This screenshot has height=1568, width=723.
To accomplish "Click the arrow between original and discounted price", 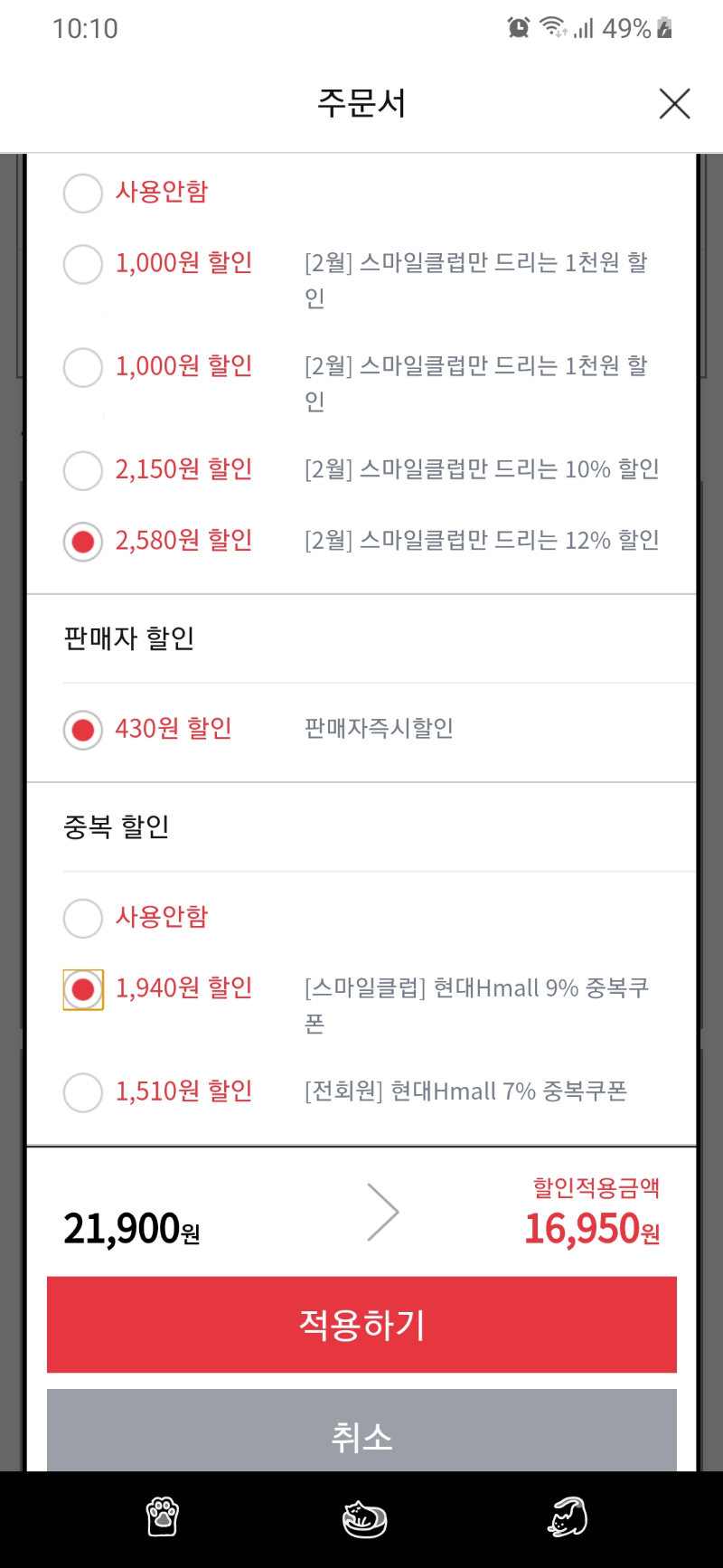I will tap(383, 1212).
